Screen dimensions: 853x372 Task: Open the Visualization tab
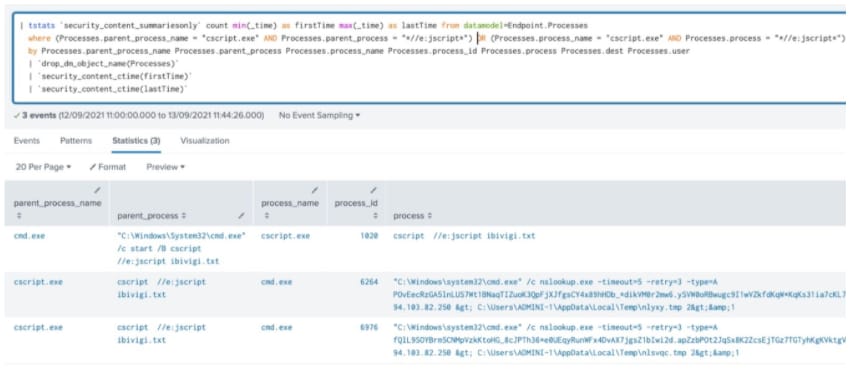pyautogui.click(x=205, y=140)
